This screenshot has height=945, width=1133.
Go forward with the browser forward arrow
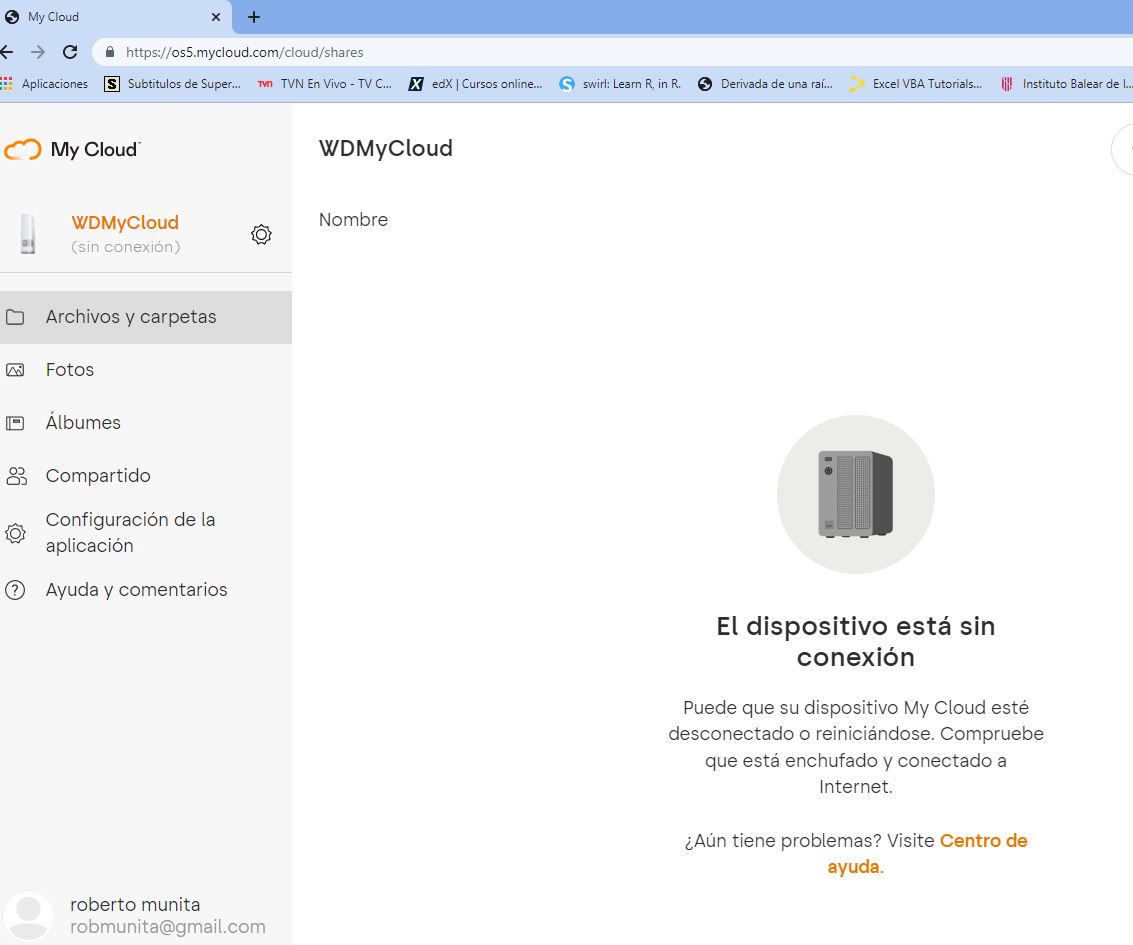(38, 52)
